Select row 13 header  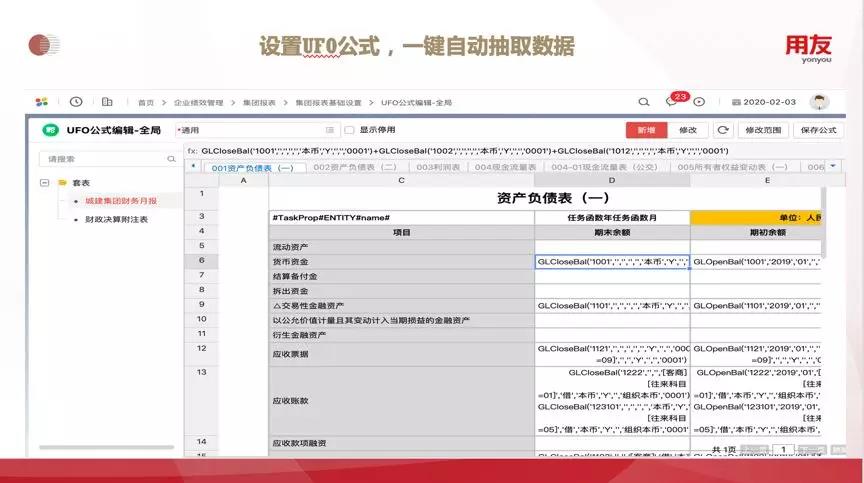pos(202,400)
